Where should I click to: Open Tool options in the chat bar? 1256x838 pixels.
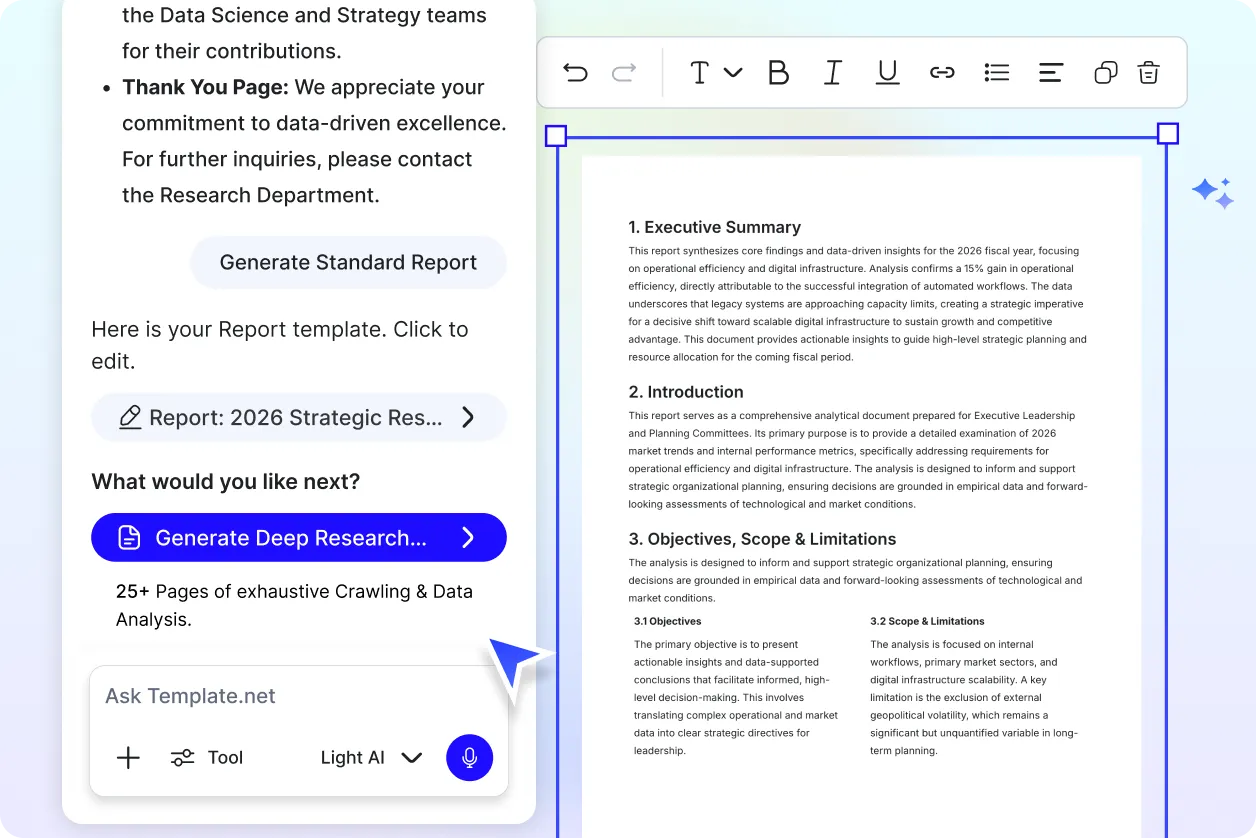pos(207,757)
